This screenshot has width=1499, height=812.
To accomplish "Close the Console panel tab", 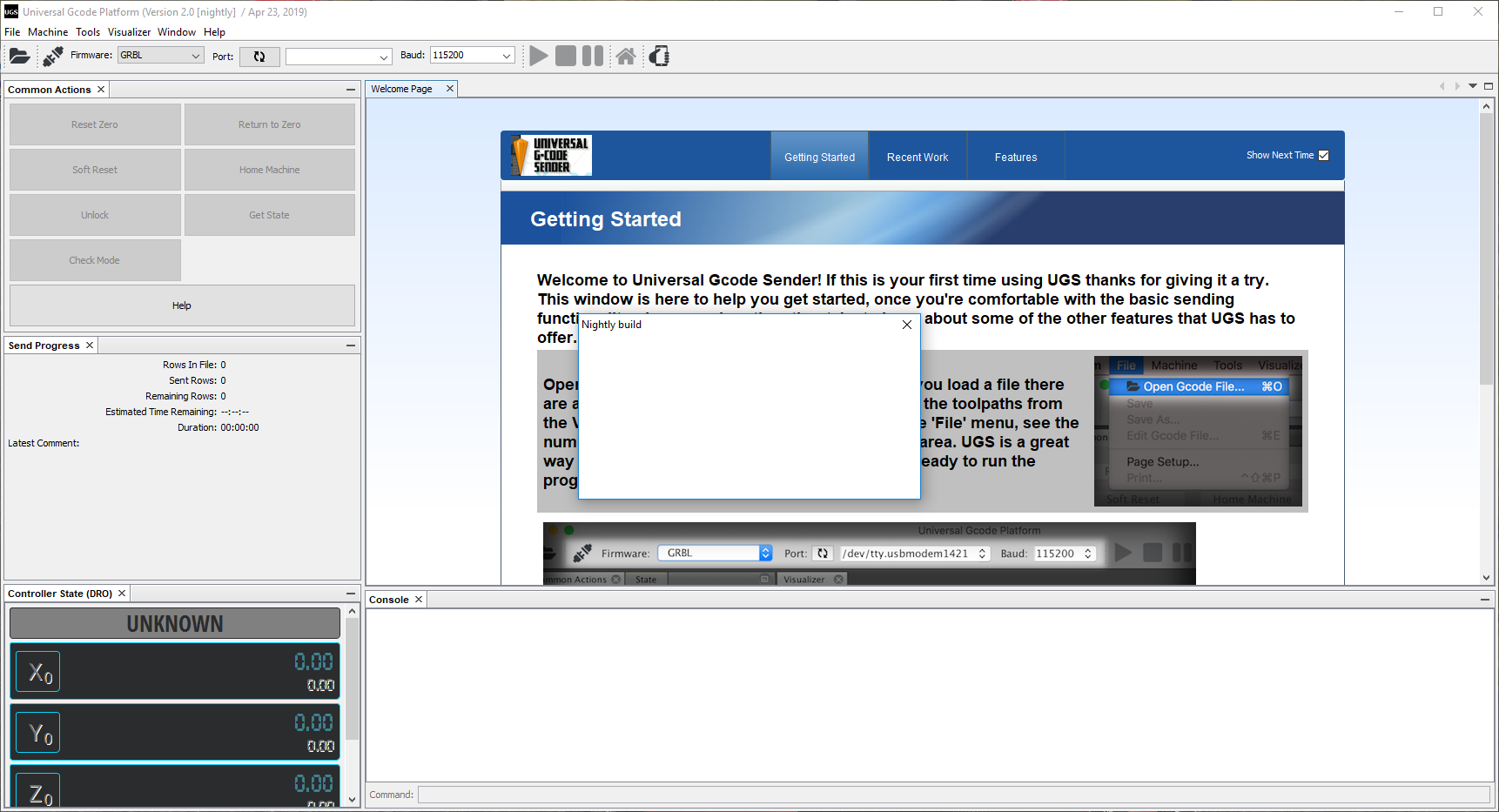I will [x=419, y=600].
